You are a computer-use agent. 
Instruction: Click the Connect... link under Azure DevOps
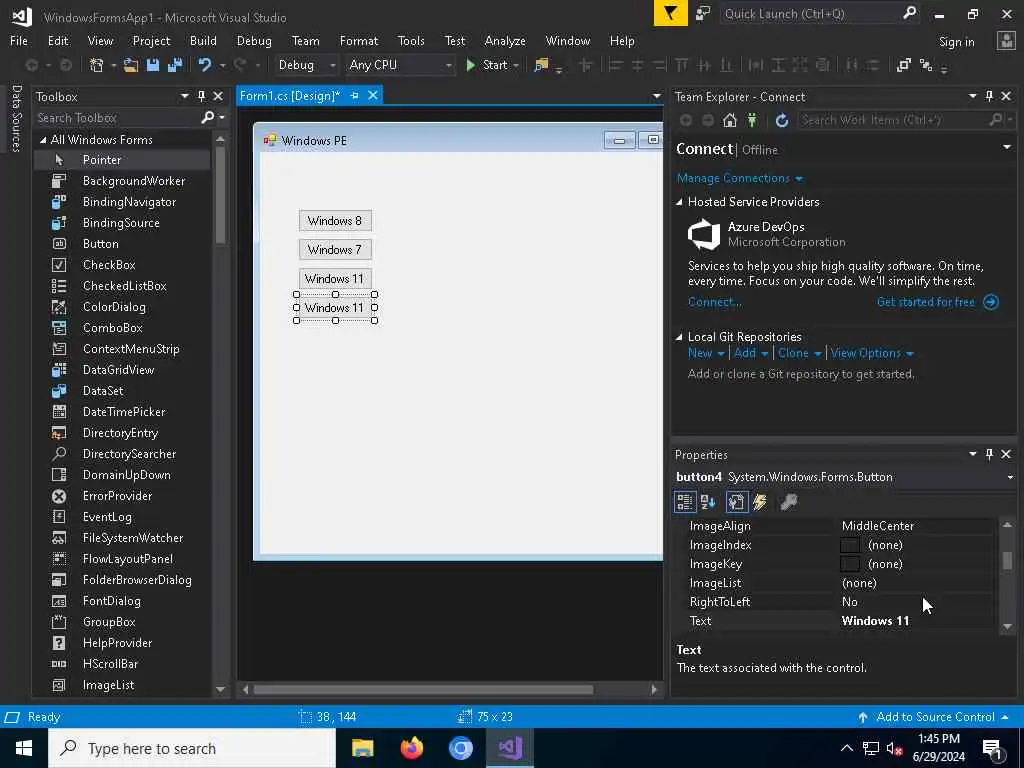(x=714, y=302)
